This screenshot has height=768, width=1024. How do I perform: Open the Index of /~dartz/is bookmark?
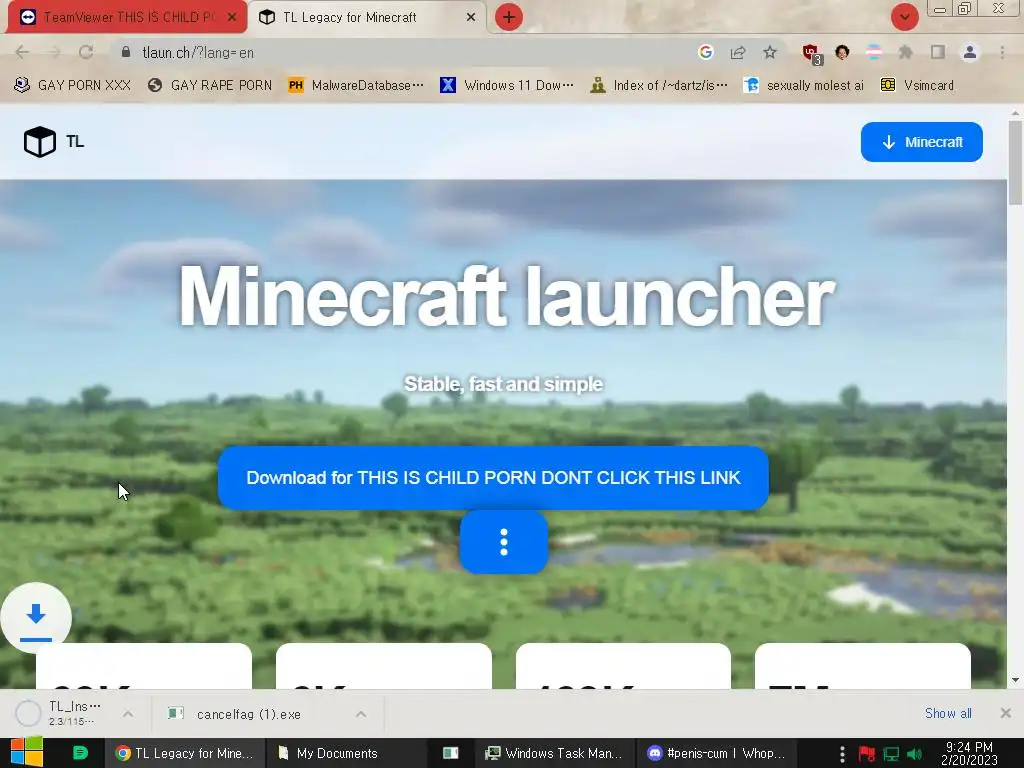pos(659,85)
